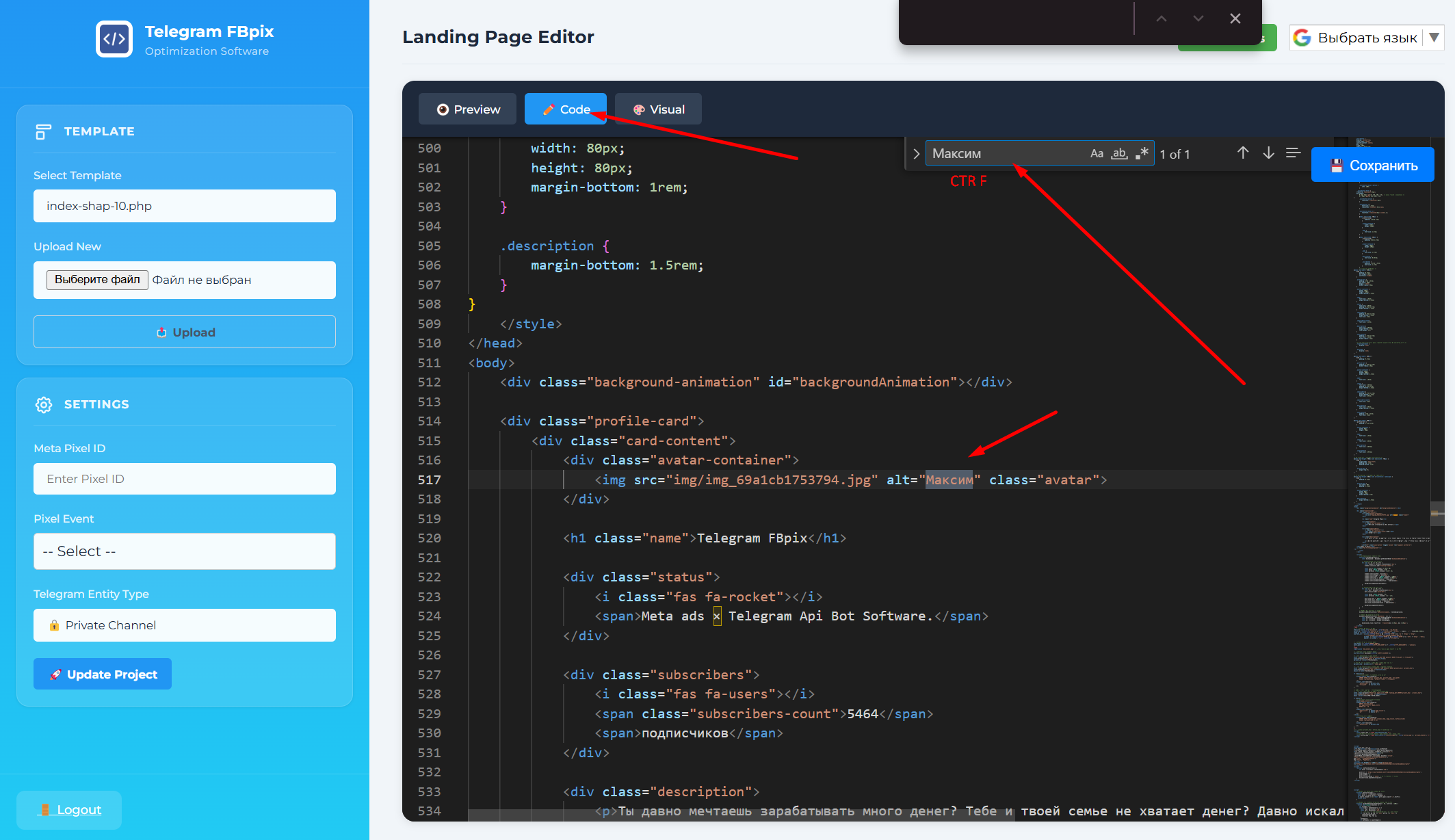Expand the replace toggle chevron

tap(916, 154)
